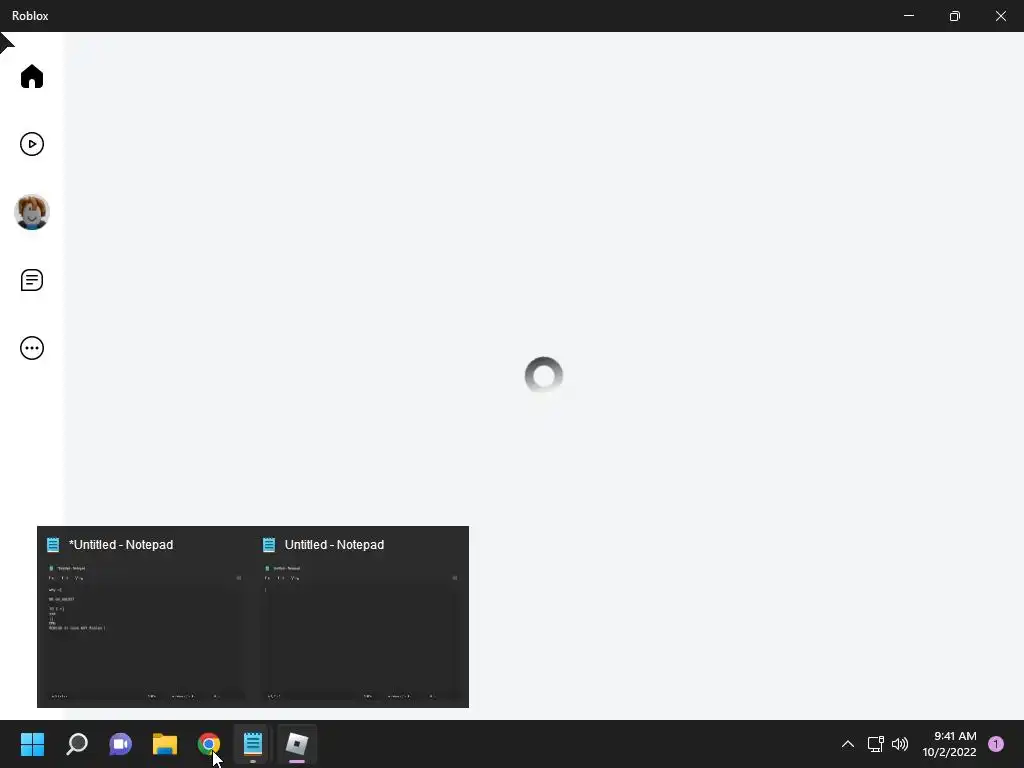Open network status tray icon
The image size is (1024, 768).
[x=876, y=744]
